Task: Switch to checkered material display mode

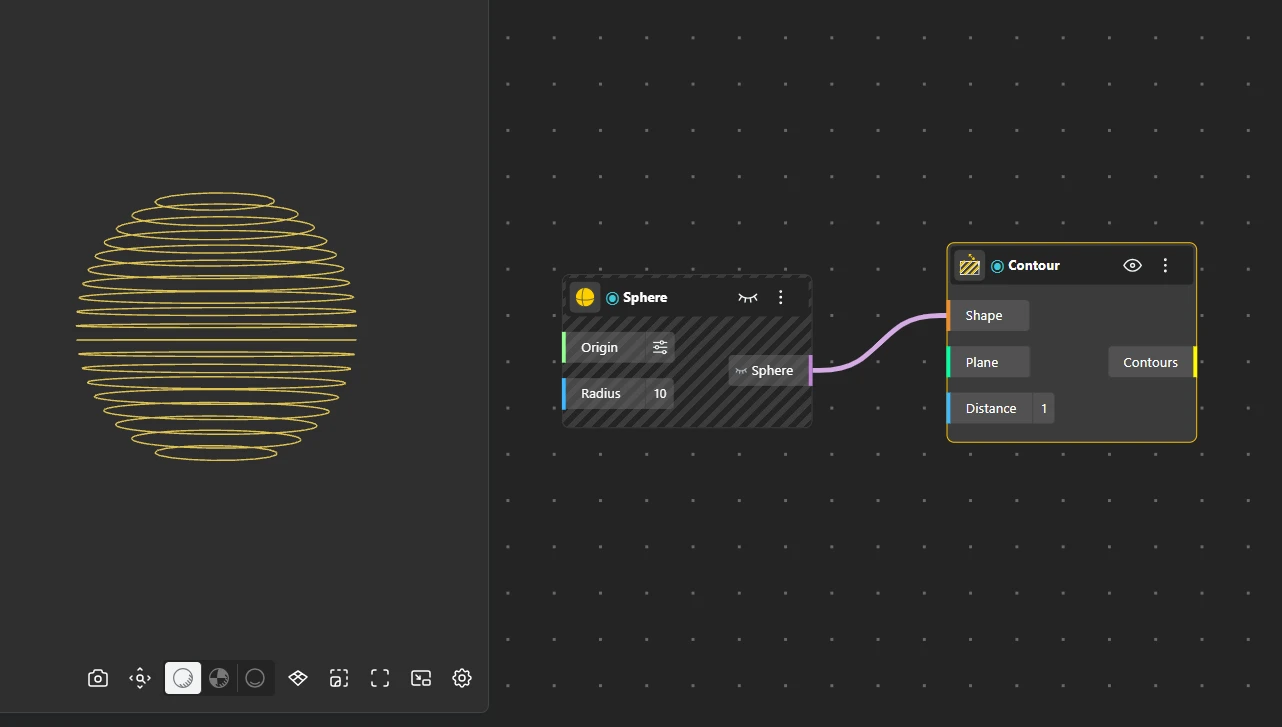Action: pyautogui.click(x=219, y=678)
